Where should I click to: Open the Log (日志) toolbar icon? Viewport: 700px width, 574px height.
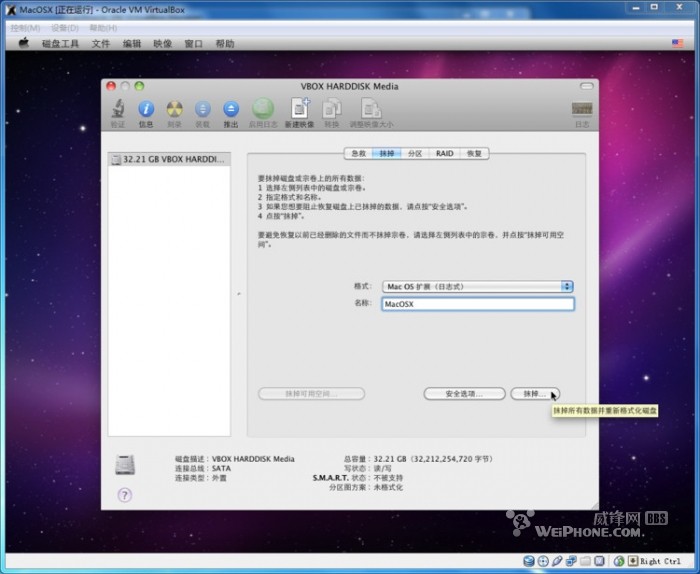point(582,108)
